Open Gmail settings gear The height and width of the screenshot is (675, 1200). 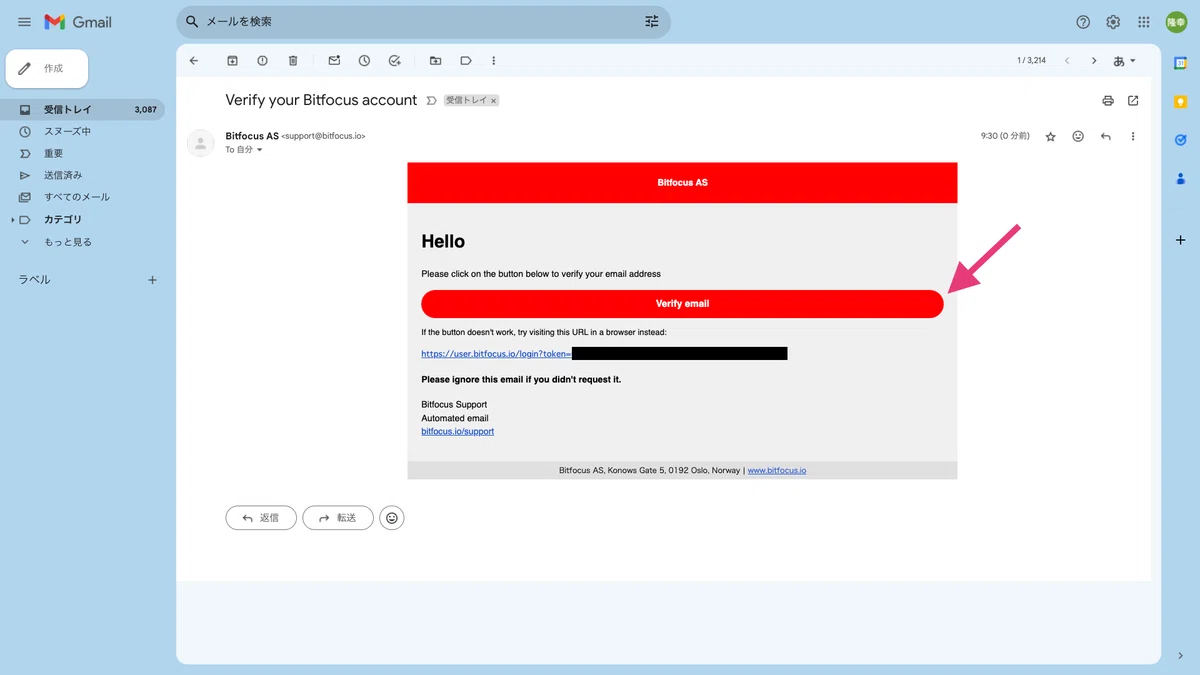(x=1113, y=22)
